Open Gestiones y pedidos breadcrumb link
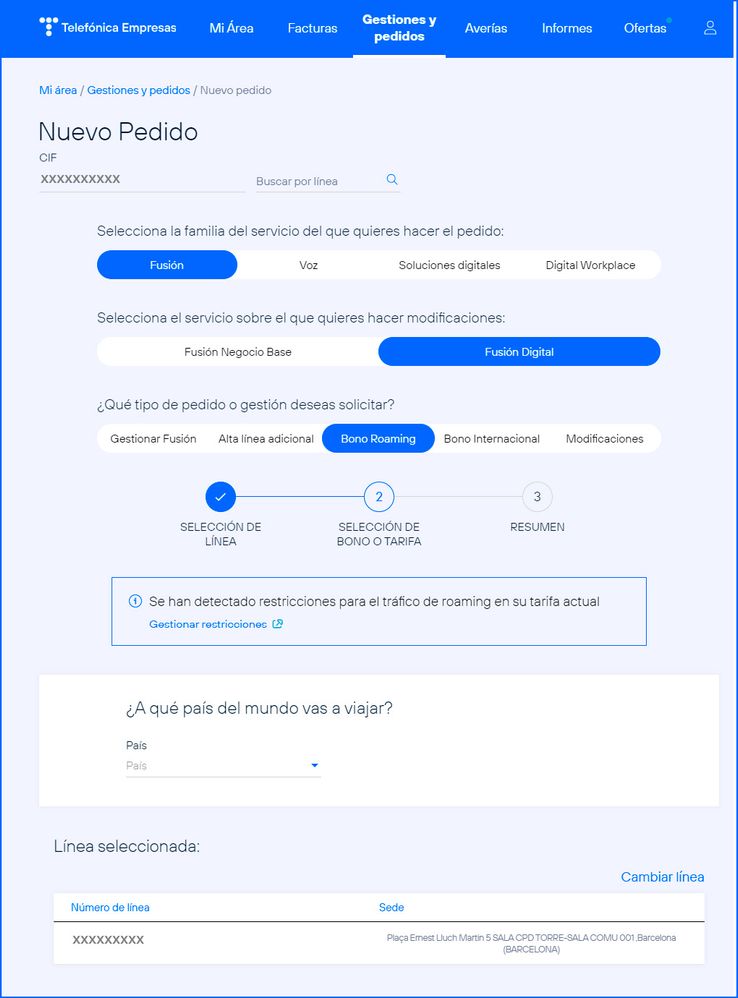The height and width of the screenshot is (998, 738). [x=138, y=90]
